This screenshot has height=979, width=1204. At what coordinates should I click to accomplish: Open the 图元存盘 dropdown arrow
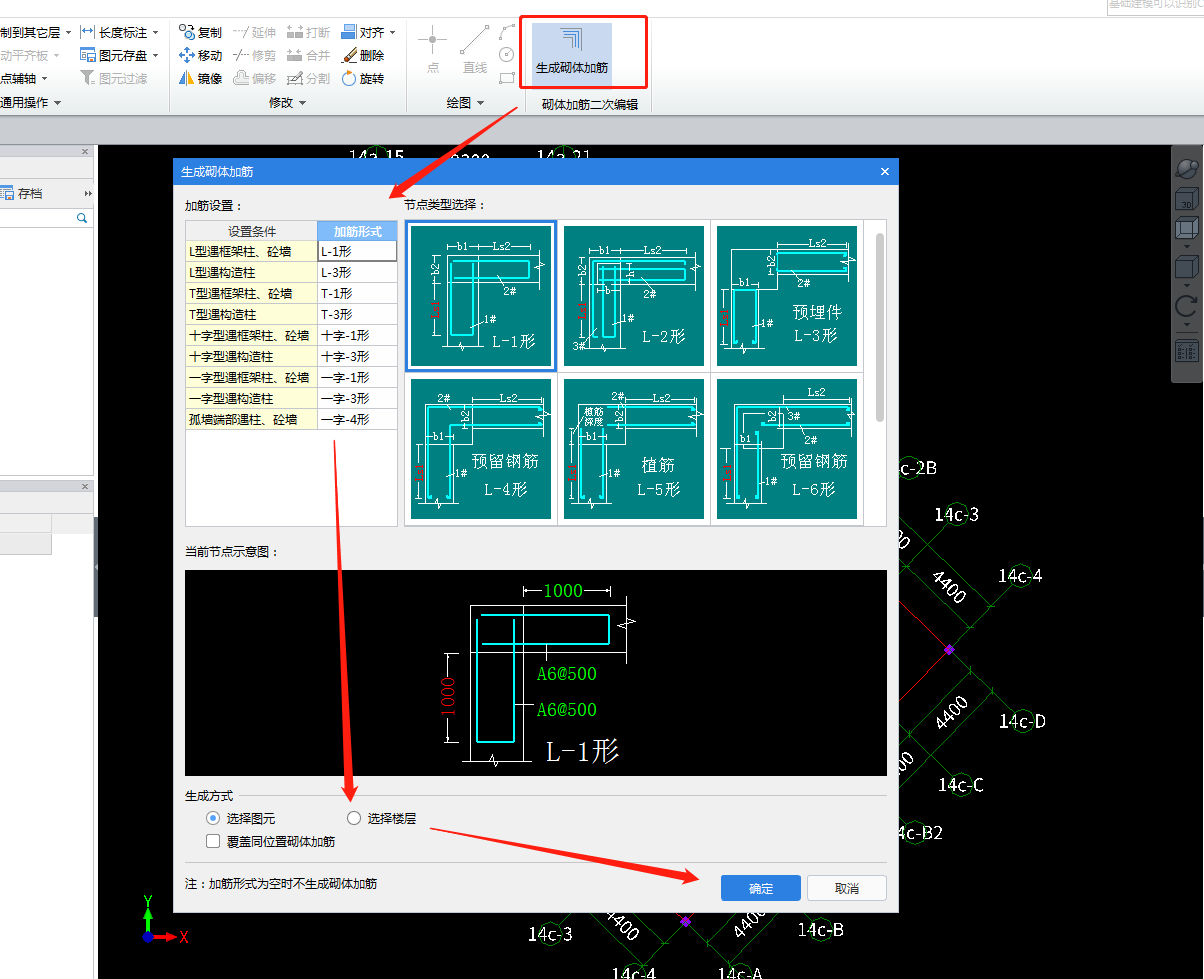tap(156, 56)
